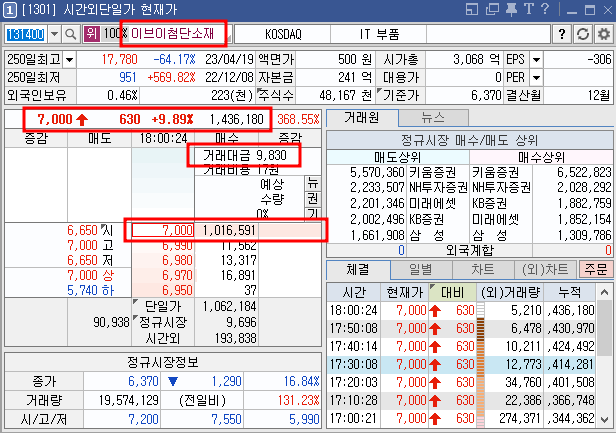Click the 외국계합 row label

(x=469, y=250)
